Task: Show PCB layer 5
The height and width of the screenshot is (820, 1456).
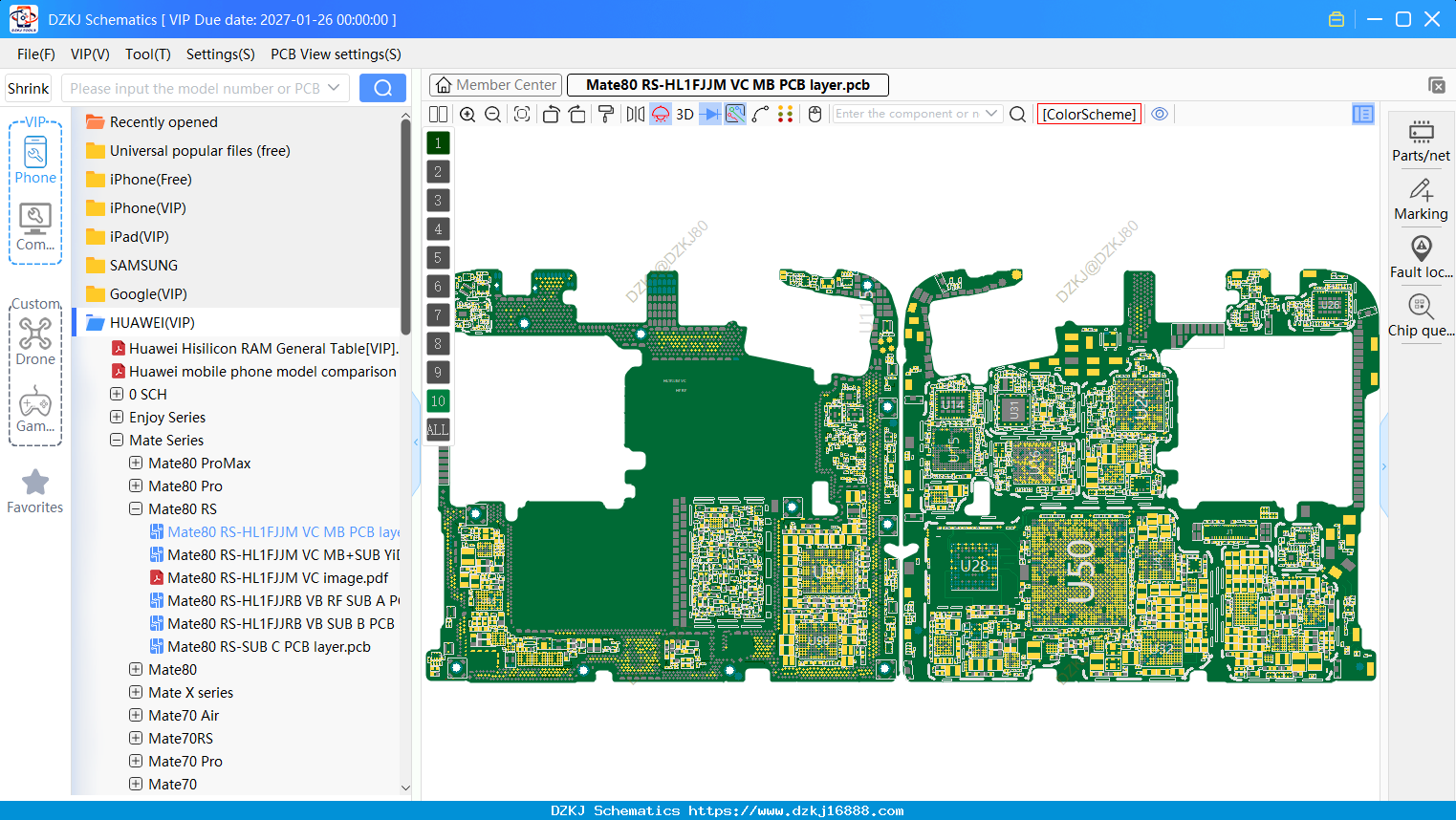Action: 438,257
